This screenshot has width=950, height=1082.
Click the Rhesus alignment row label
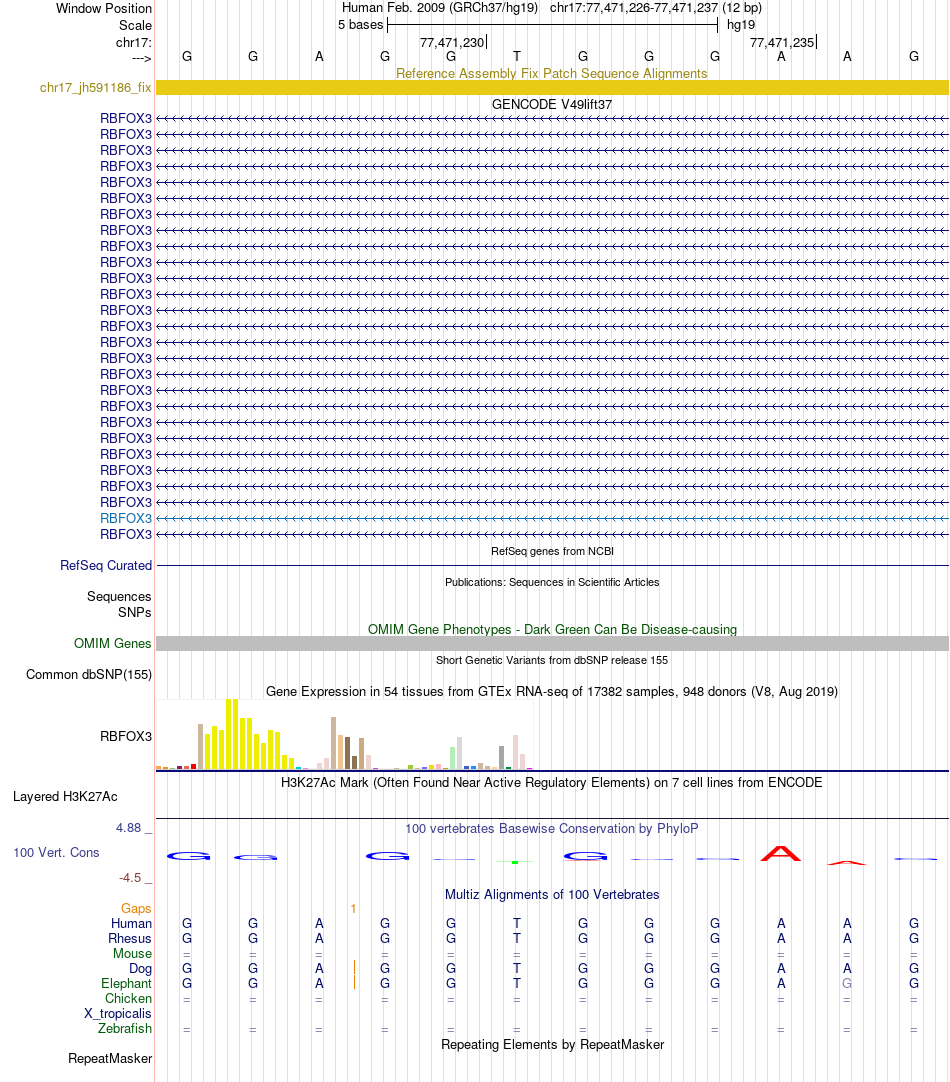pos(130,938)
